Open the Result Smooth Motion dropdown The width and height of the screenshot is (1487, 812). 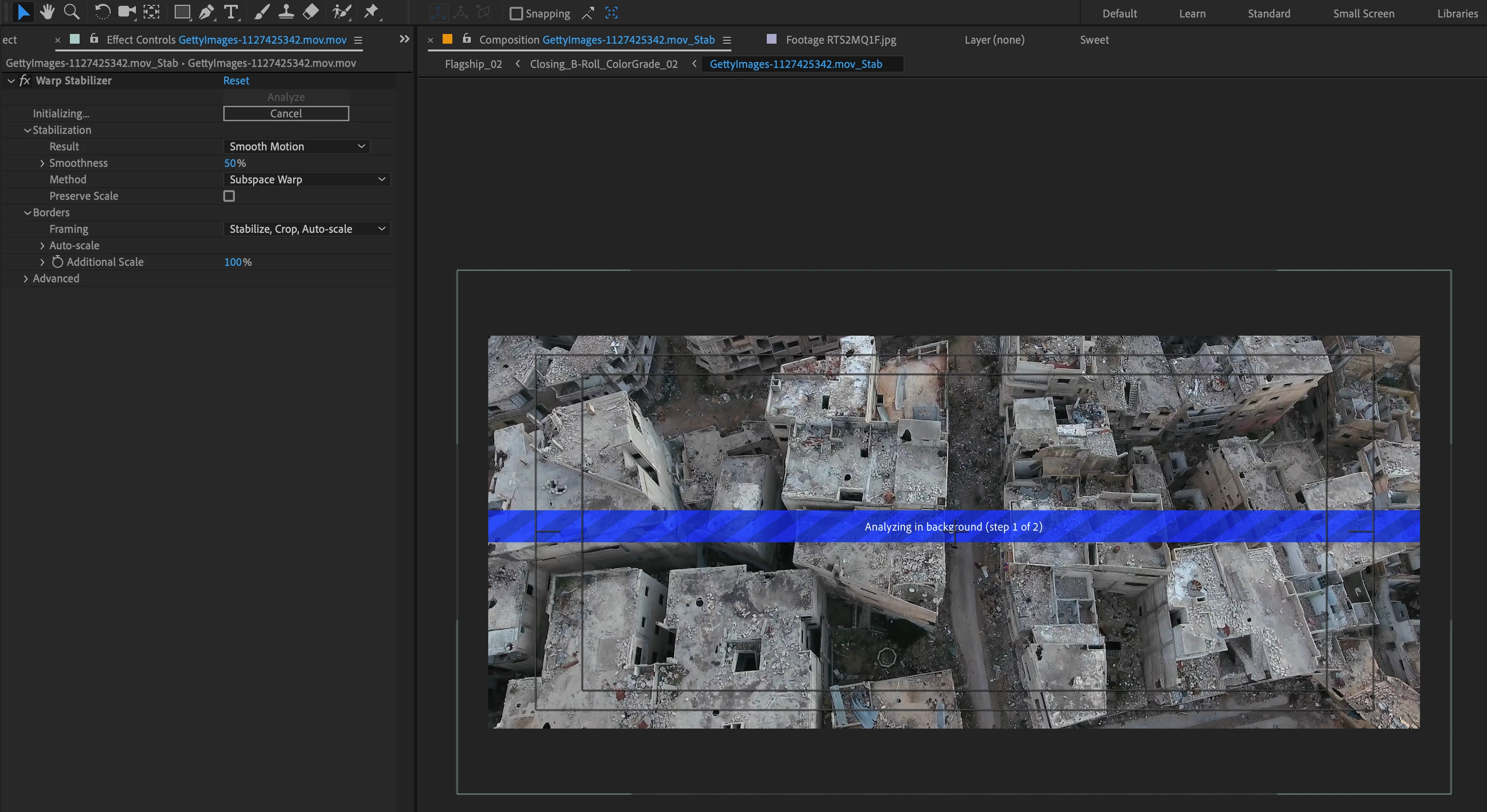pos(296,146)
